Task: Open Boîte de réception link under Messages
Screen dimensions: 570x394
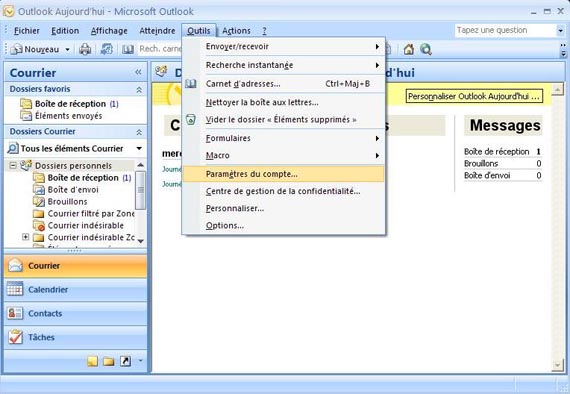Action: click(496, 152)
